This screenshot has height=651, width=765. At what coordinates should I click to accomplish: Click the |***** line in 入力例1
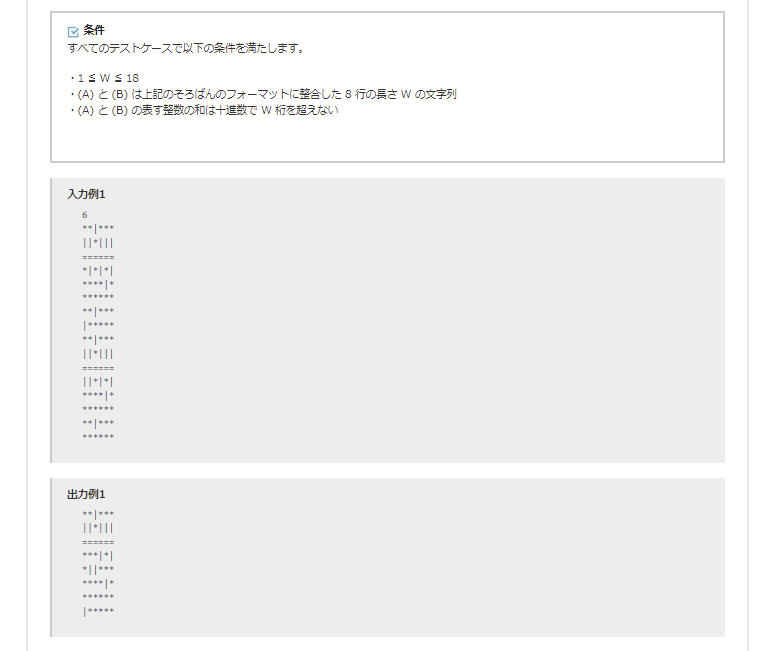98,326
